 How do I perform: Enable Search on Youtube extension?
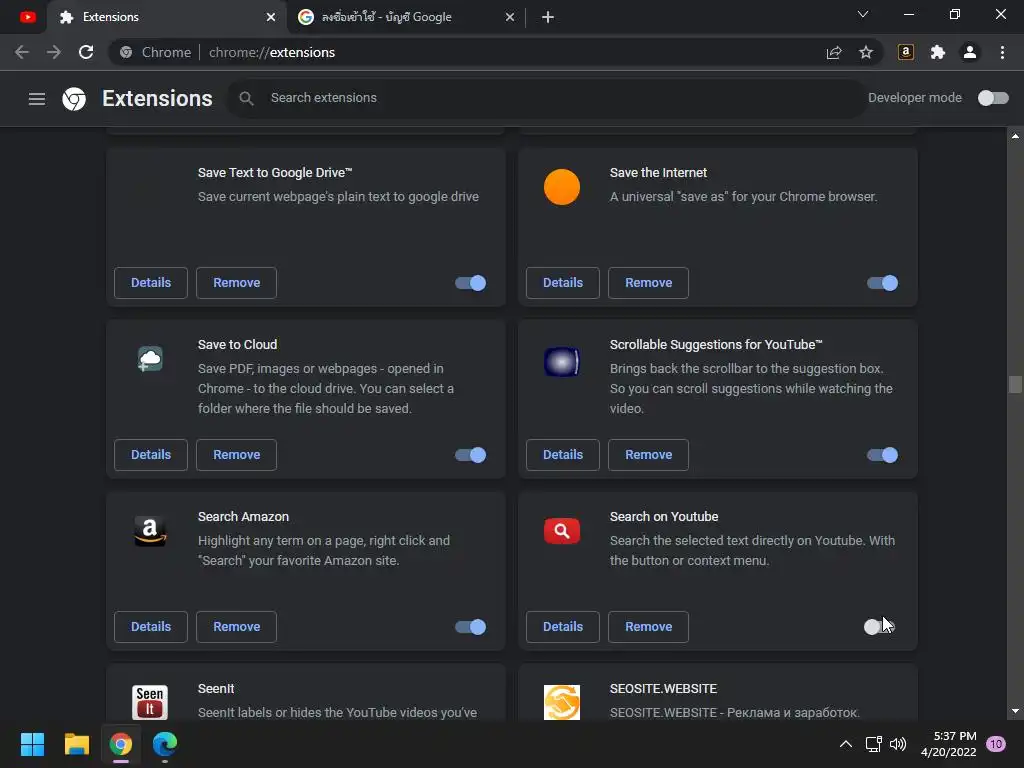click(x=879, y=627)
